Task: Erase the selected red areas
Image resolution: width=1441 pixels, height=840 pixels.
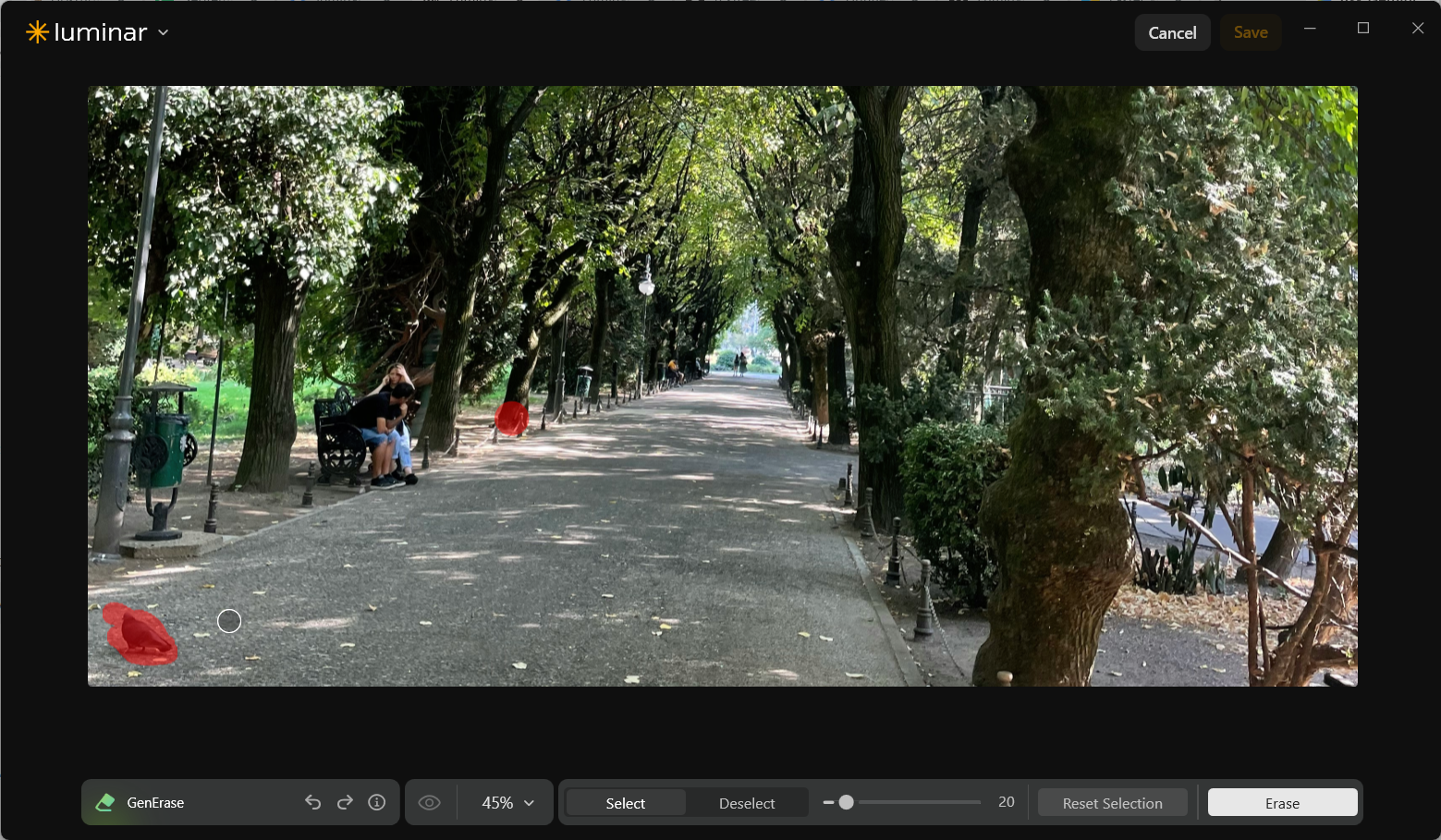Action: click(x=1282, y=803)
